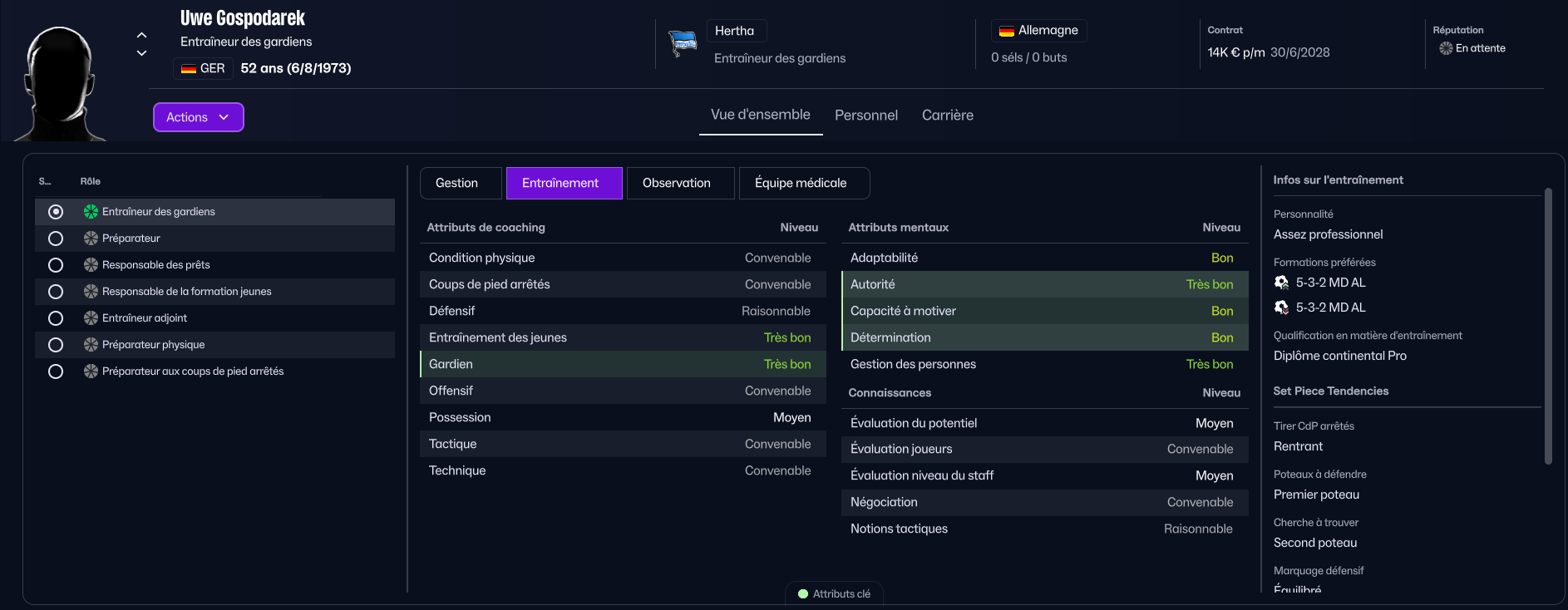Open the Observation attributes tab
1568x610 pixels.
(676, 183)
